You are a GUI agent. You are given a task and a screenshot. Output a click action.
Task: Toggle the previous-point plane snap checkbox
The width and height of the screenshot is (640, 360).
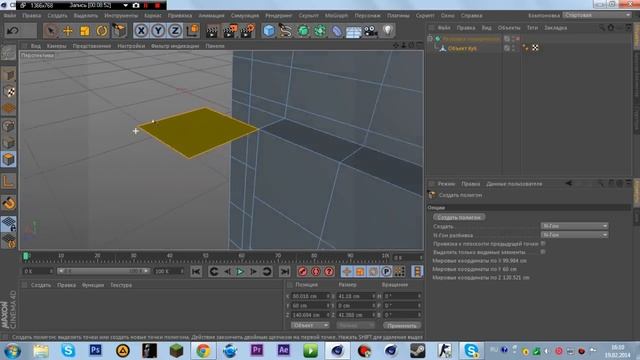tap(543, 243)
